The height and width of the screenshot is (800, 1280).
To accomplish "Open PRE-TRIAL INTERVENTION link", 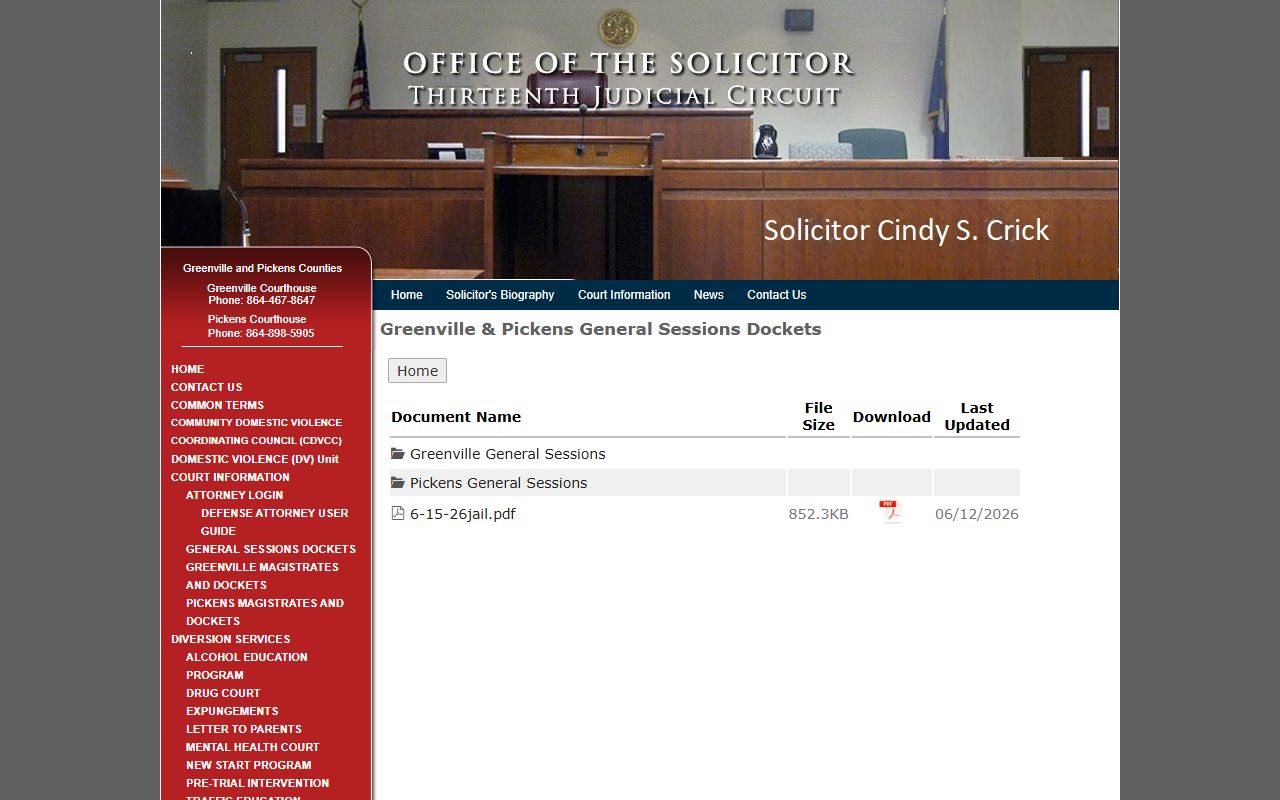I will click(x=257, y=783).
